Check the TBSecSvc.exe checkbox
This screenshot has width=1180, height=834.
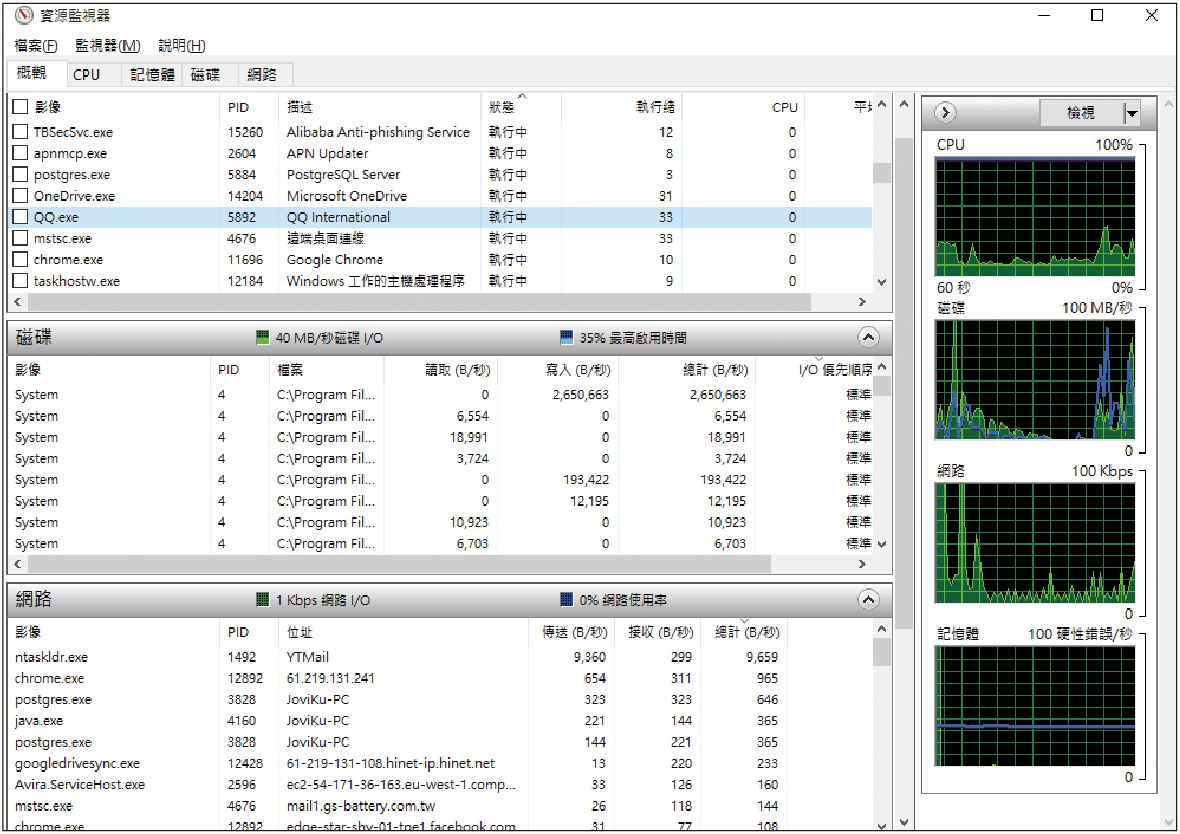coord(20,132)
